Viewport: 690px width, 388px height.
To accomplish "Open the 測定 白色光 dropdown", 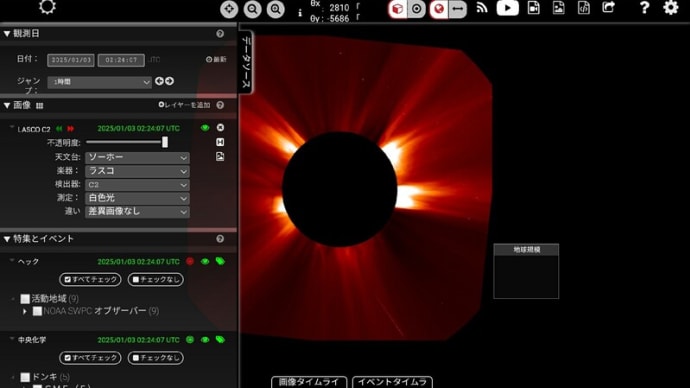I will click(137, 198).
